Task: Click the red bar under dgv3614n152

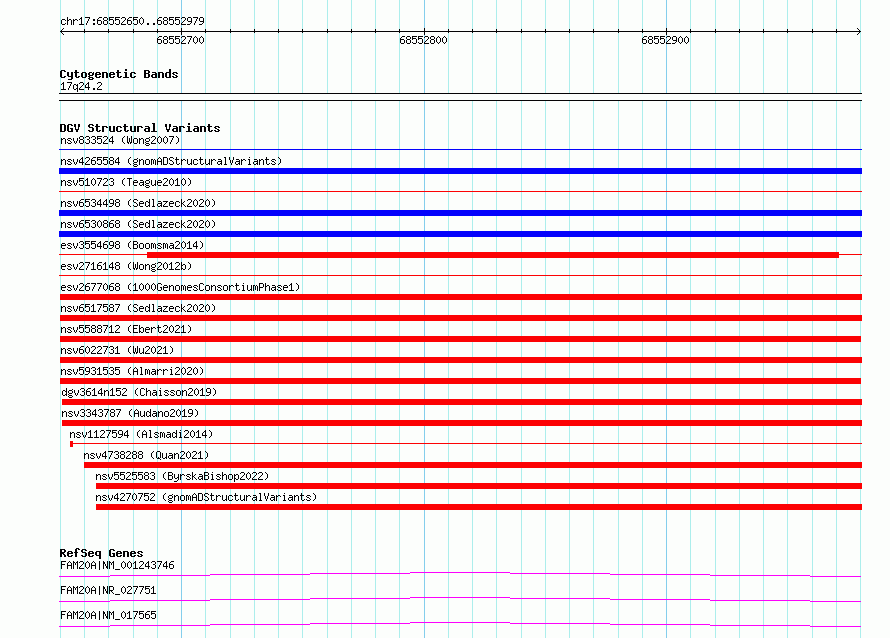Action: (462, 402)
